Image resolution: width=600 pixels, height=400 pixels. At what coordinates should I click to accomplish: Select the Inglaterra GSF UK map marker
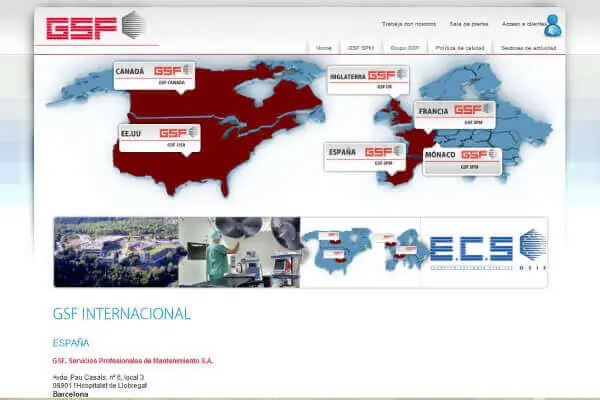tap(368, 78)
